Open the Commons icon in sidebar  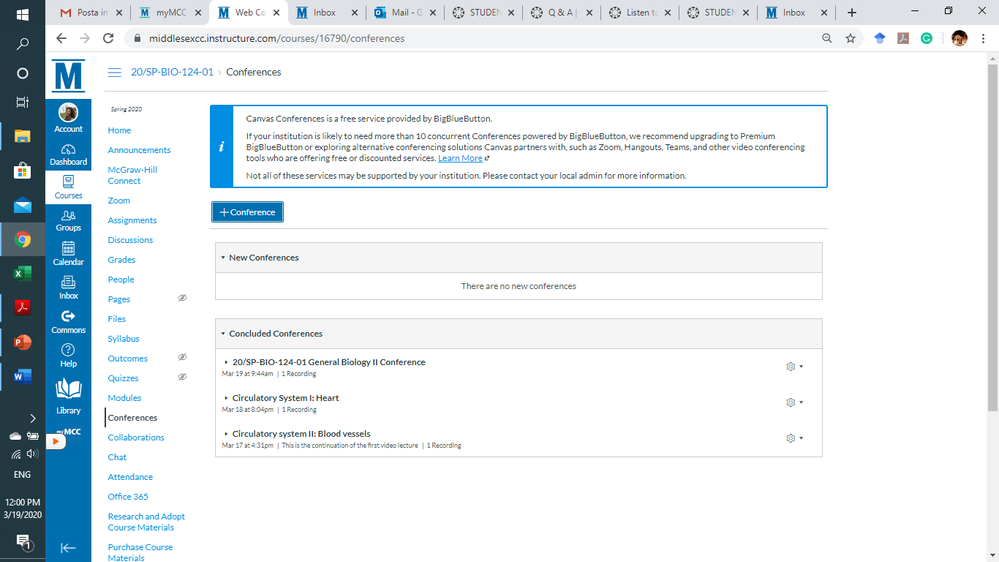click(x=68, y=322)
